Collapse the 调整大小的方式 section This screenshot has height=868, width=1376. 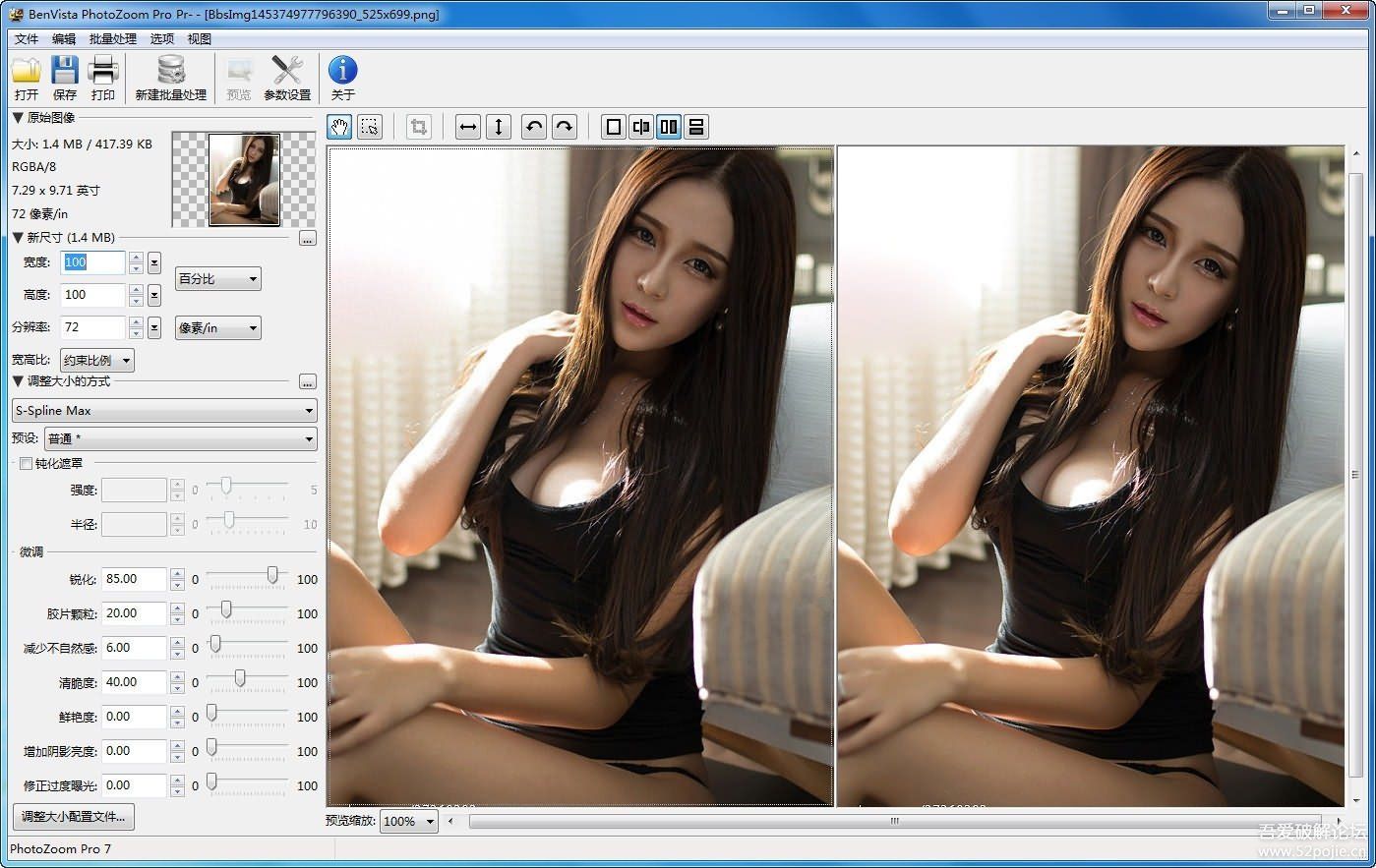[18, 381]
